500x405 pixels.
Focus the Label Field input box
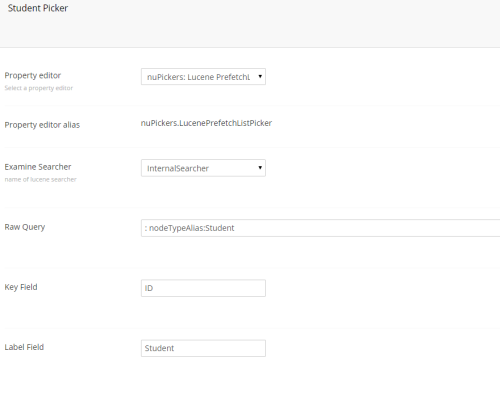pyautogui.click(x=203, y=348)
